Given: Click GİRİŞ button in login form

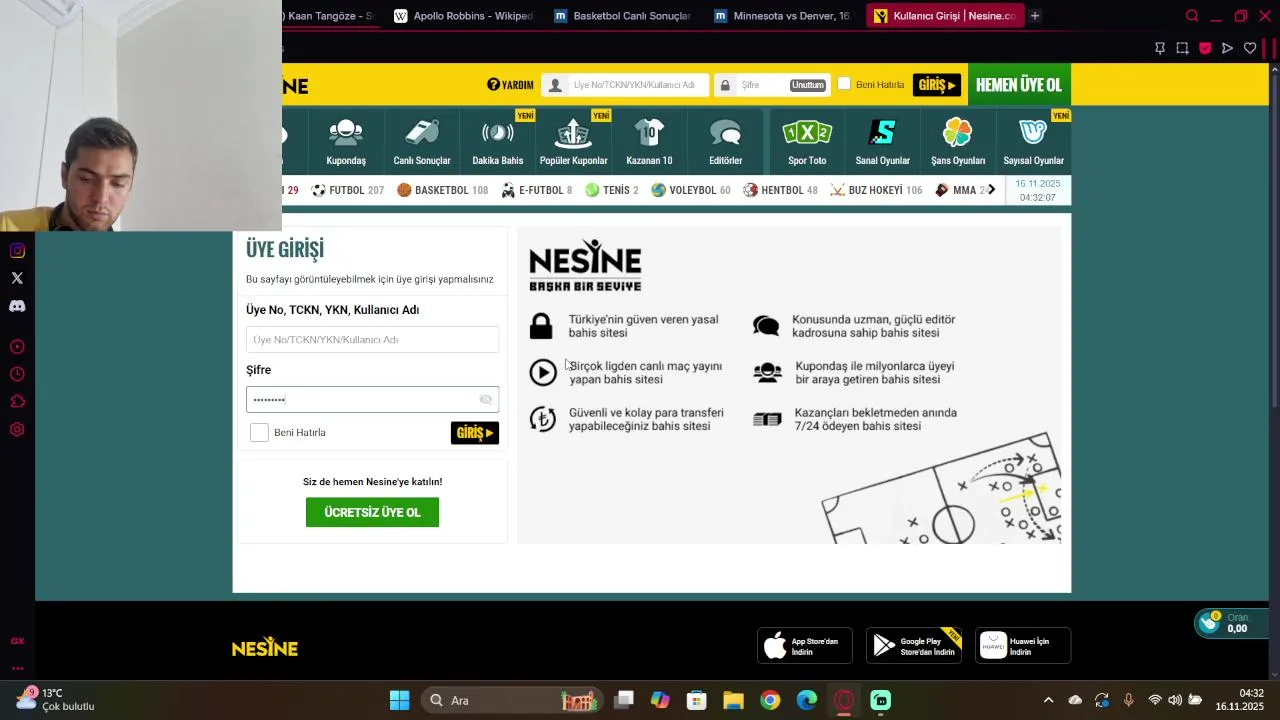Looking at the screenshot, I should 475,432.
